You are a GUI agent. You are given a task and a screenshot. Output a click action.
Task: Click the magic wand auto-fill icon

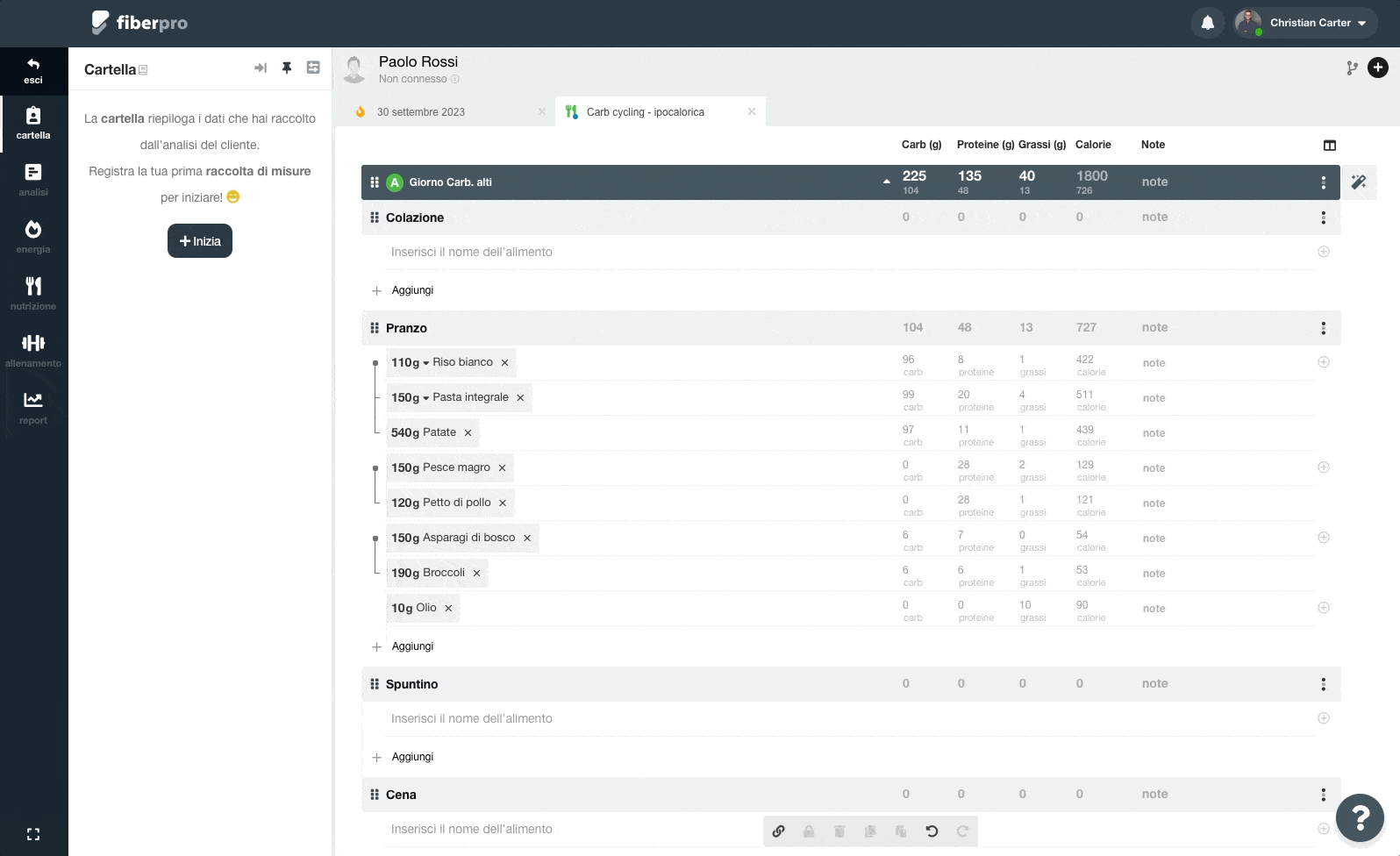tap(1359, 182)
